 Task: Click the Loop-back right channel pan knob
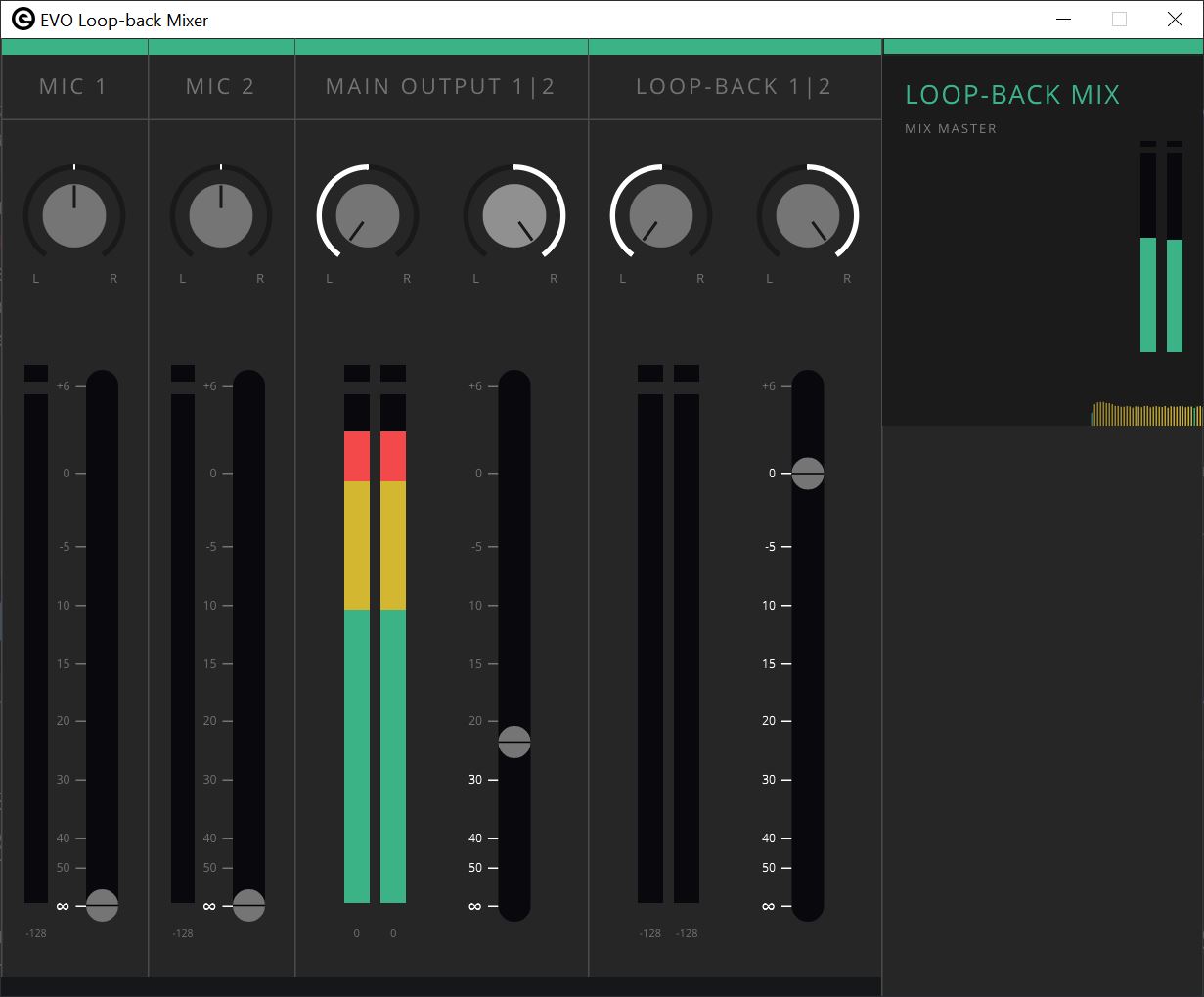click(x=808, y=215)
